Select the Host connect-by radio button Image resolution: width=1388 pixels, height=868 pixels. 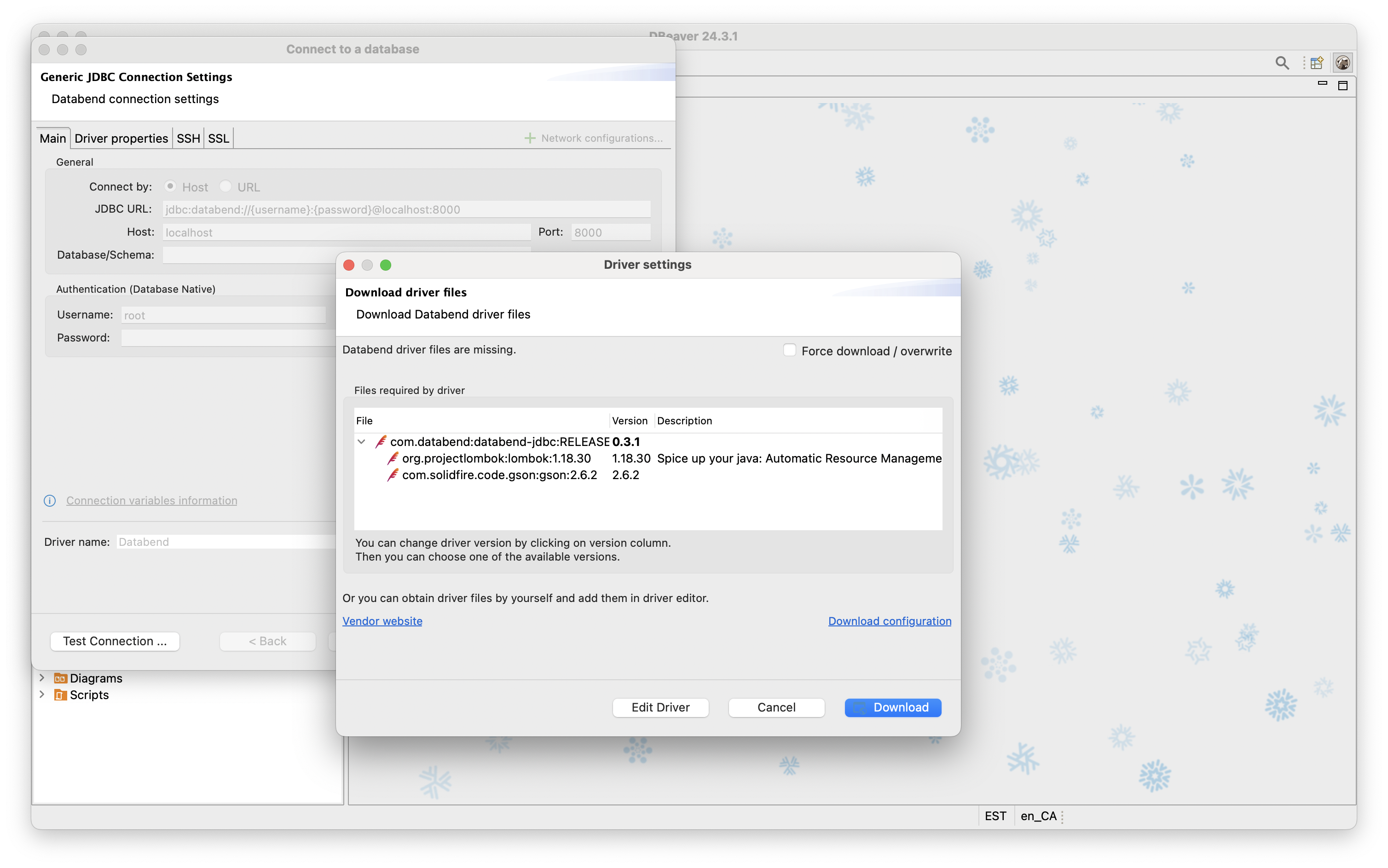tap(170, 186)
